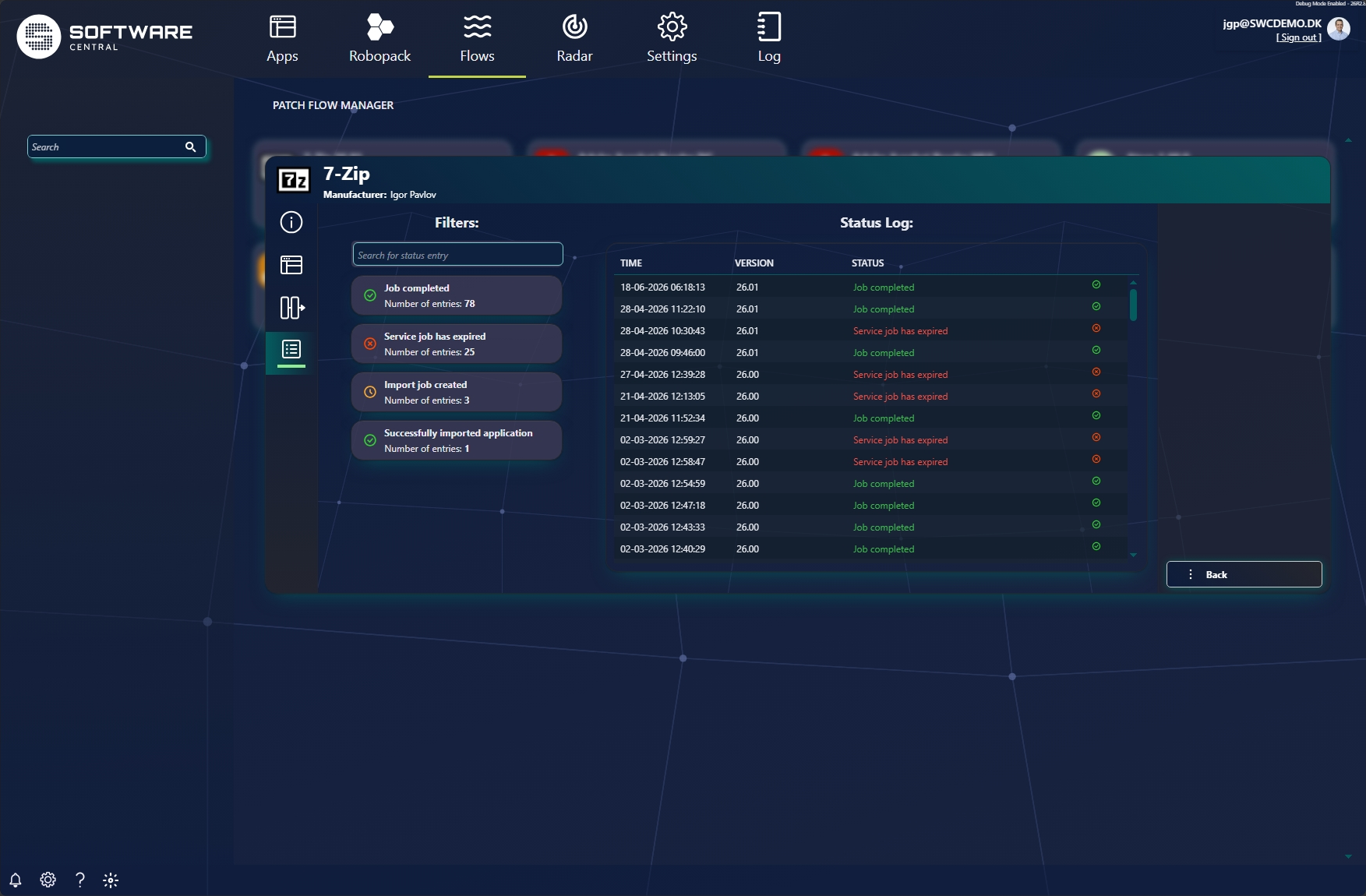Click red cross icon in 27-04-2026 row
Viewport: 1366px width, 896px height.
click(1096, 372)
